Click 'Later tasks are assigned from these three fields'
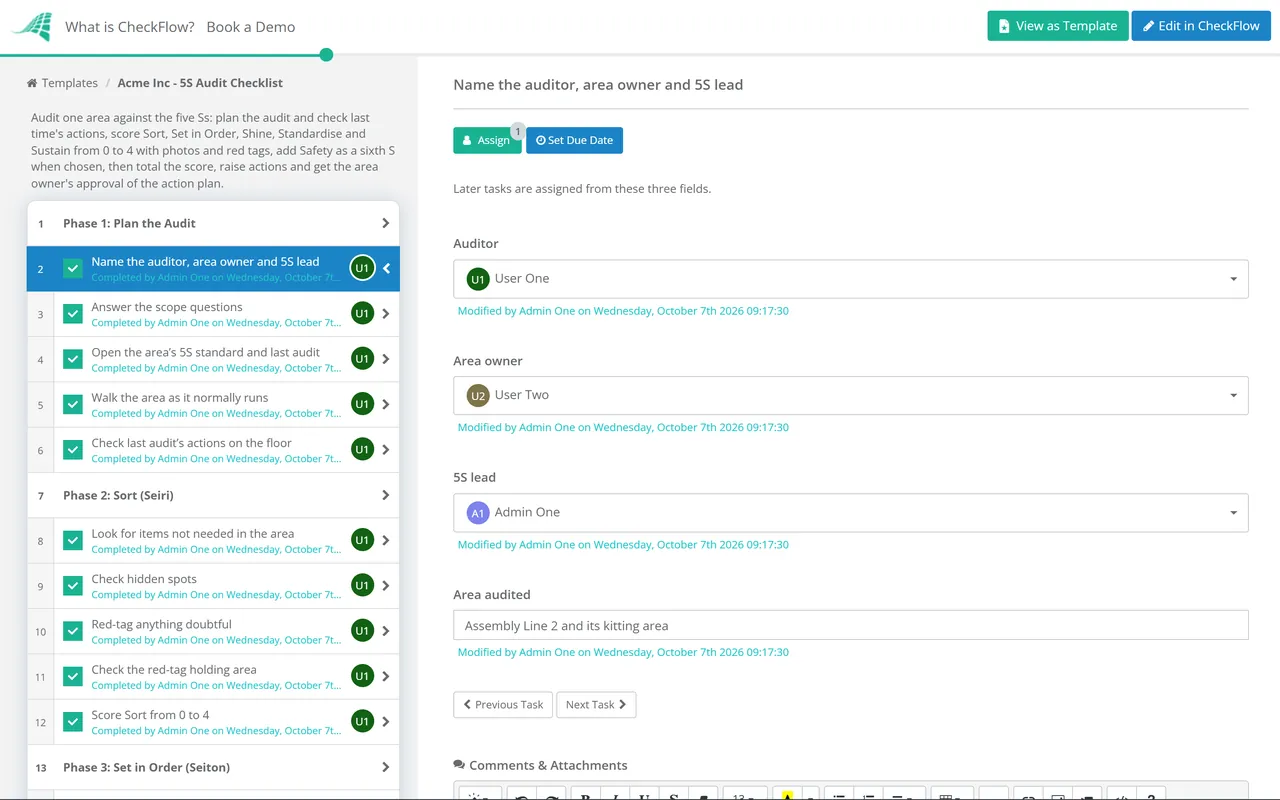 [x=582, y=188]
